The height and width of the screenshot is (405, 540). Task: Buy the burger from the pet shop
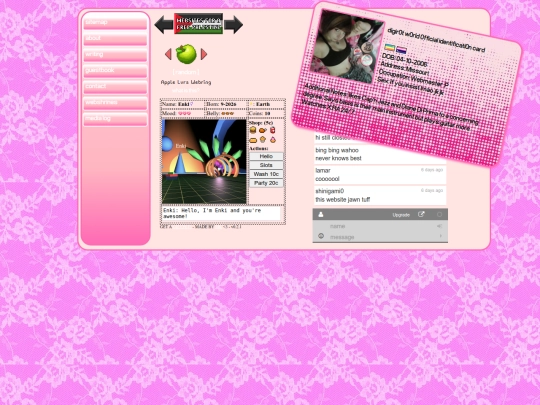253,130
